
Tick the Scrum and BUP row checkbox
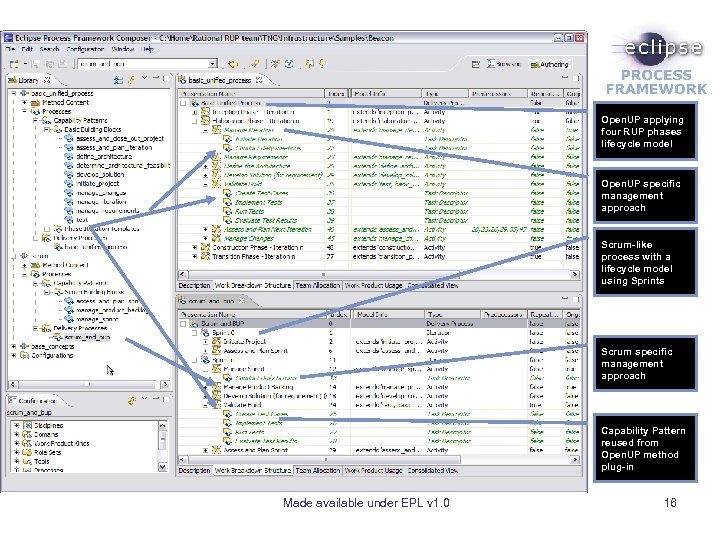[183, 324]
